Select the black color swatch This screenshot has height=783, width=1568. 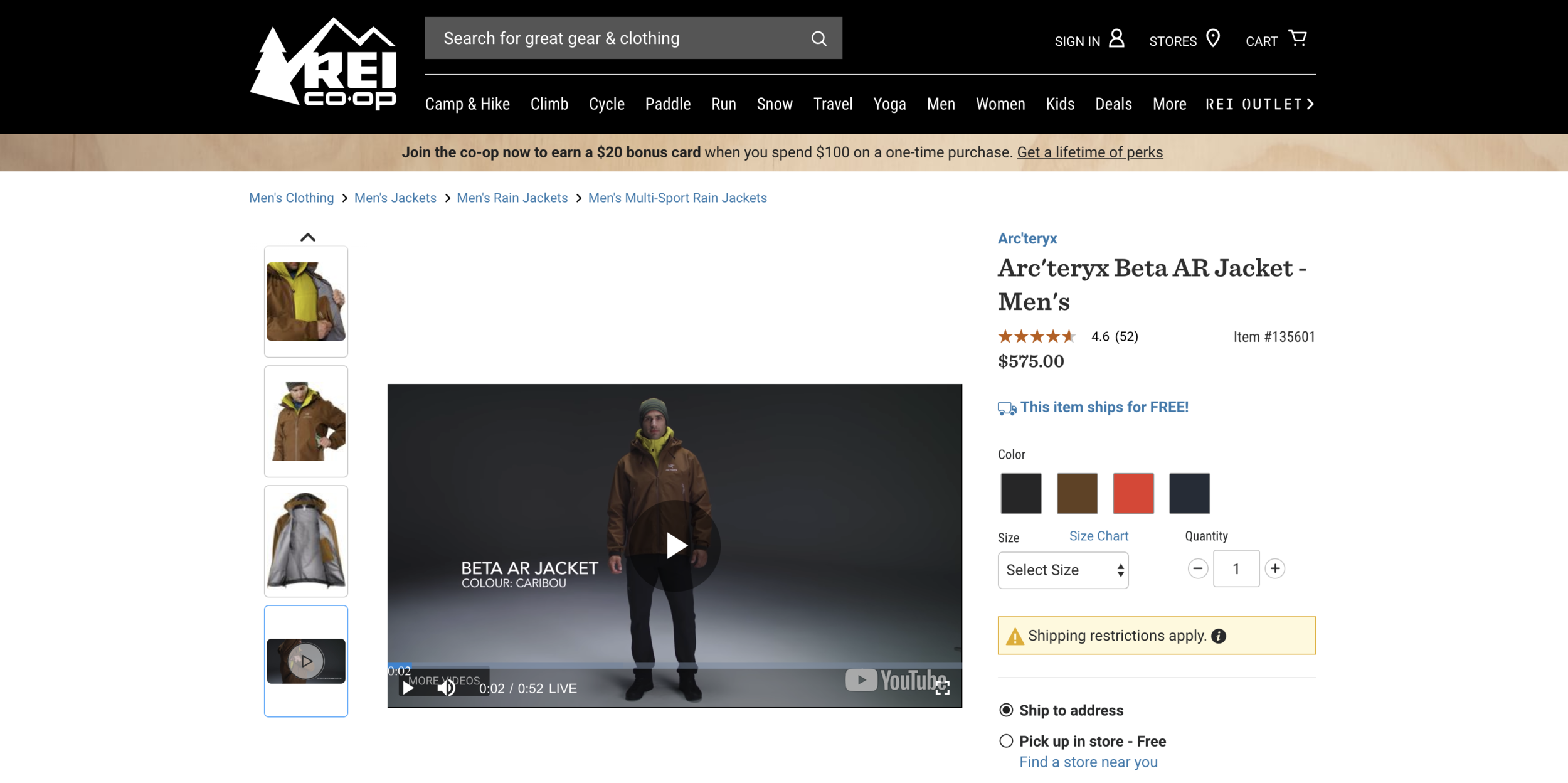click(1020, 494)
